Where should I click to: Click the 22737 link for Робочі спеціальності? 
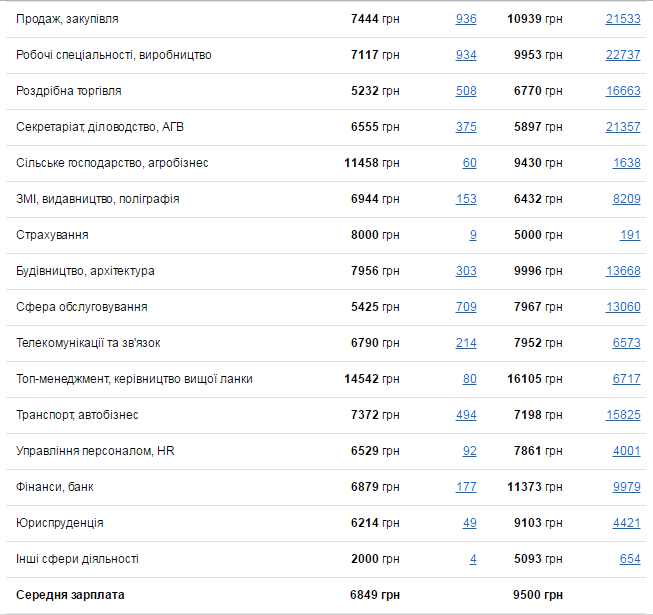(x=622, y=55)
